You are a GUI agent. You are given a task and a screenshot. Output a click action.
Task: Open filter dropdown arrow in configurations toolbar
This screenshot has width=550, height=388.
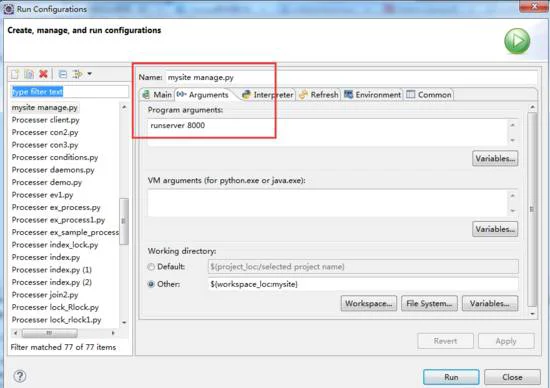coord(90,74)
